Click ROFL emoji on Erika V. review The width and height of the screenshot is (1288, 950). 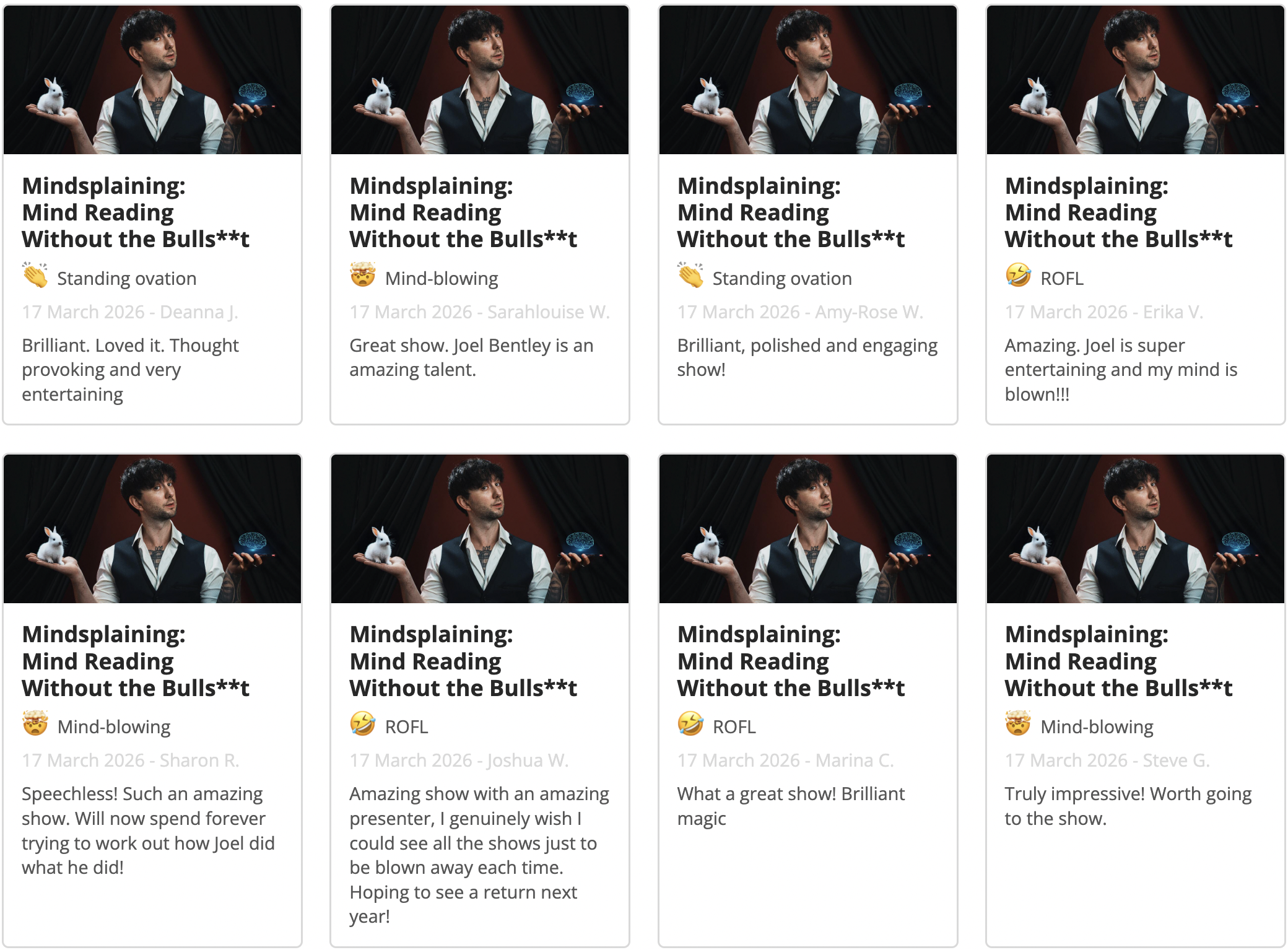[x=1018, y=276]
